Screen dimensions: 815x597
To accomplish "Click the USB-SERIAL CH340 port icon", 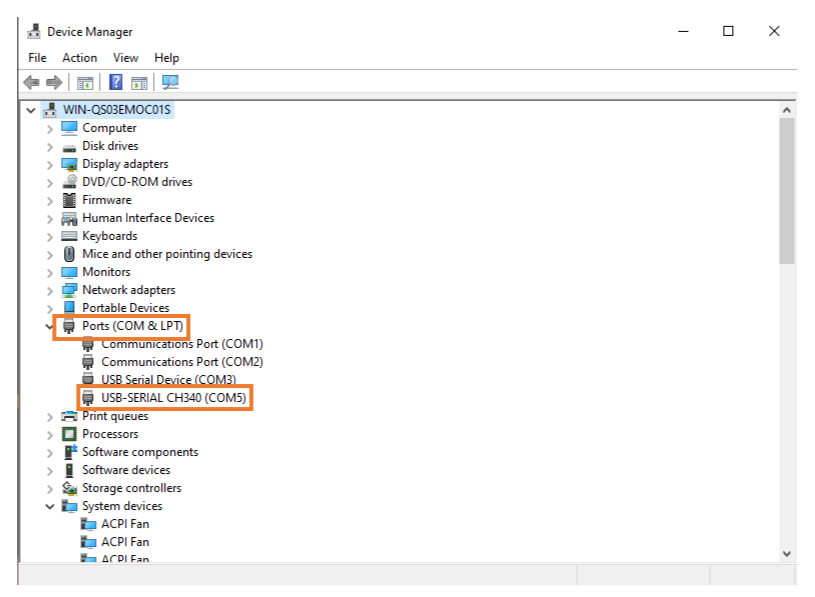I will [x=88, y=398].
